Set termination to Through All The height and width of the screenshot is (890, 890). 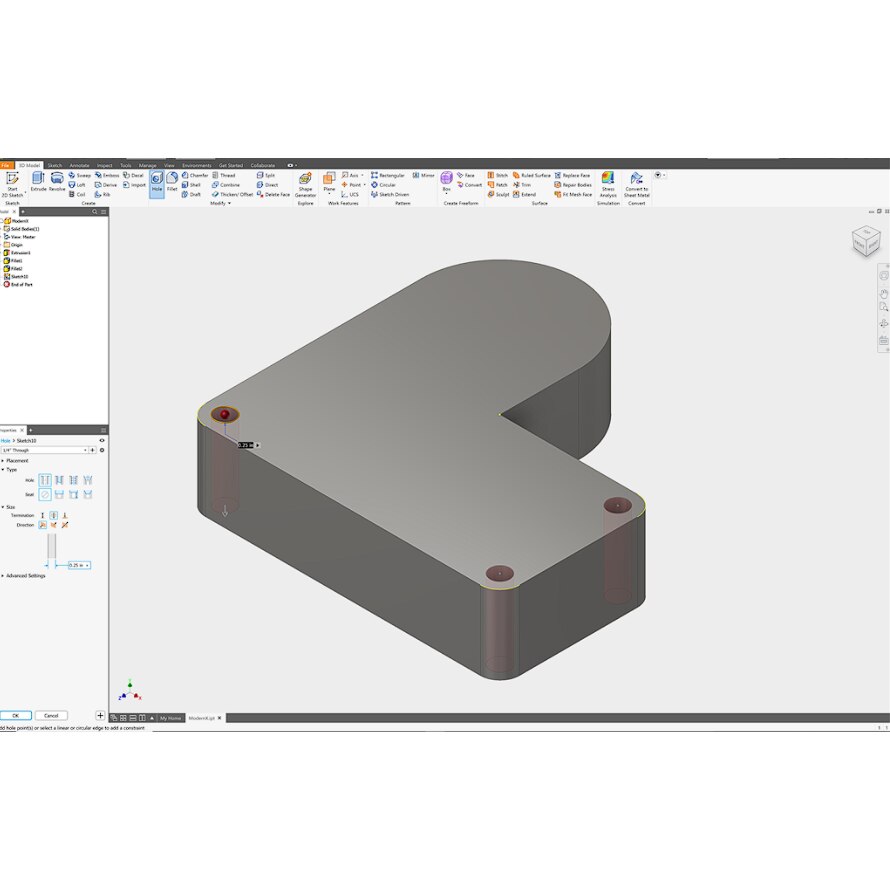click(x=53, y=515)
